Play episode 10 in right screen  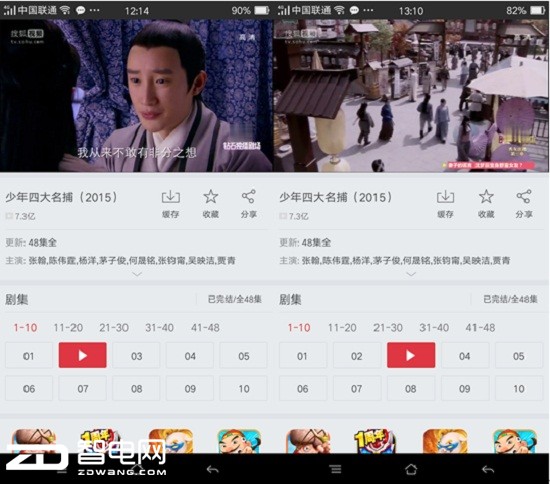coord(519,388)
